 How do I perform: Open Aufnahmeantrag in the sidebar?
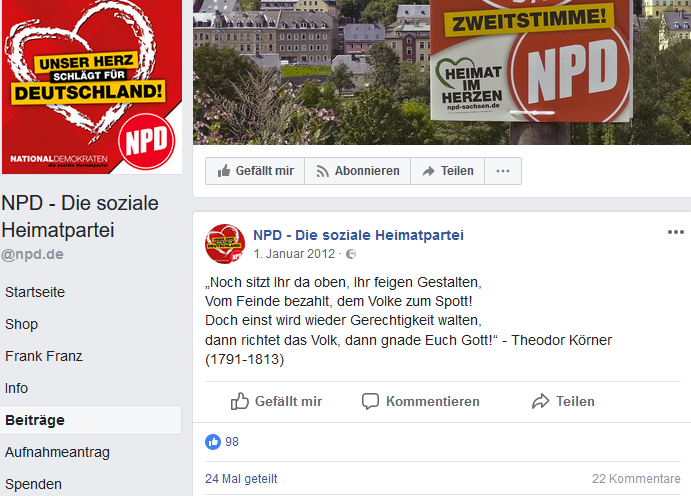tap(57, 452)
